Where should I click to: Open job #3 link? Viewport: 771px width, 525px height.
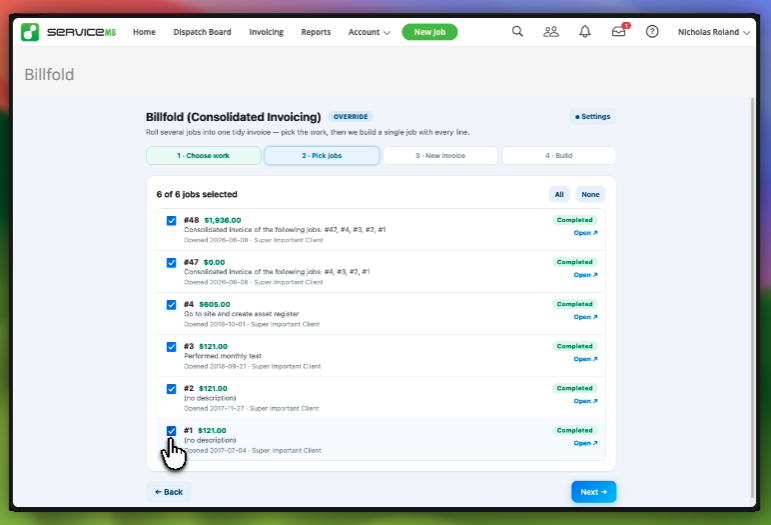point(585,359)
